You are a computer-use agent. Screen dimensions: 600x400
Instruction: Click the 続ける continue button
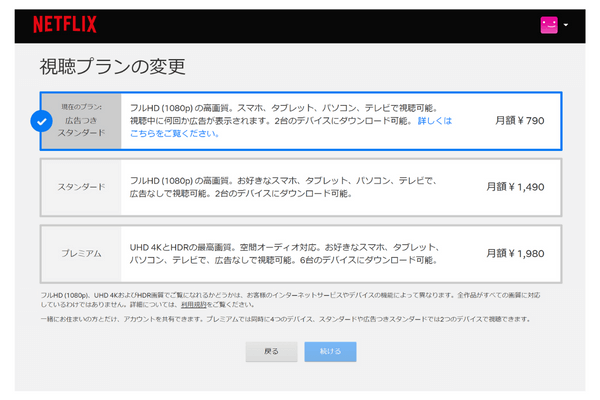[x=330, y=351]
